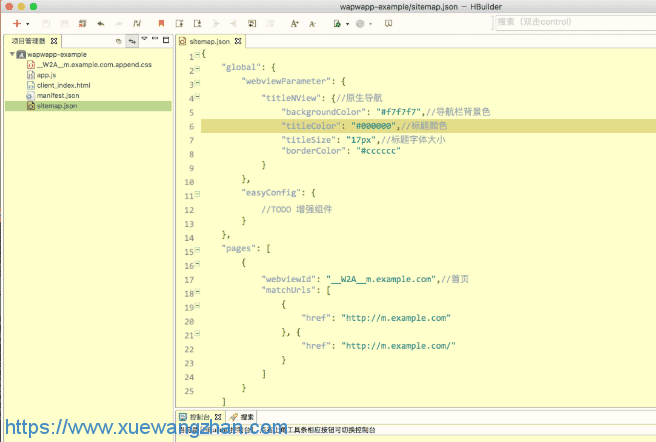Open the project manager view menu triangle
This screenshot has width=656, height=442.
coord(143,40)
